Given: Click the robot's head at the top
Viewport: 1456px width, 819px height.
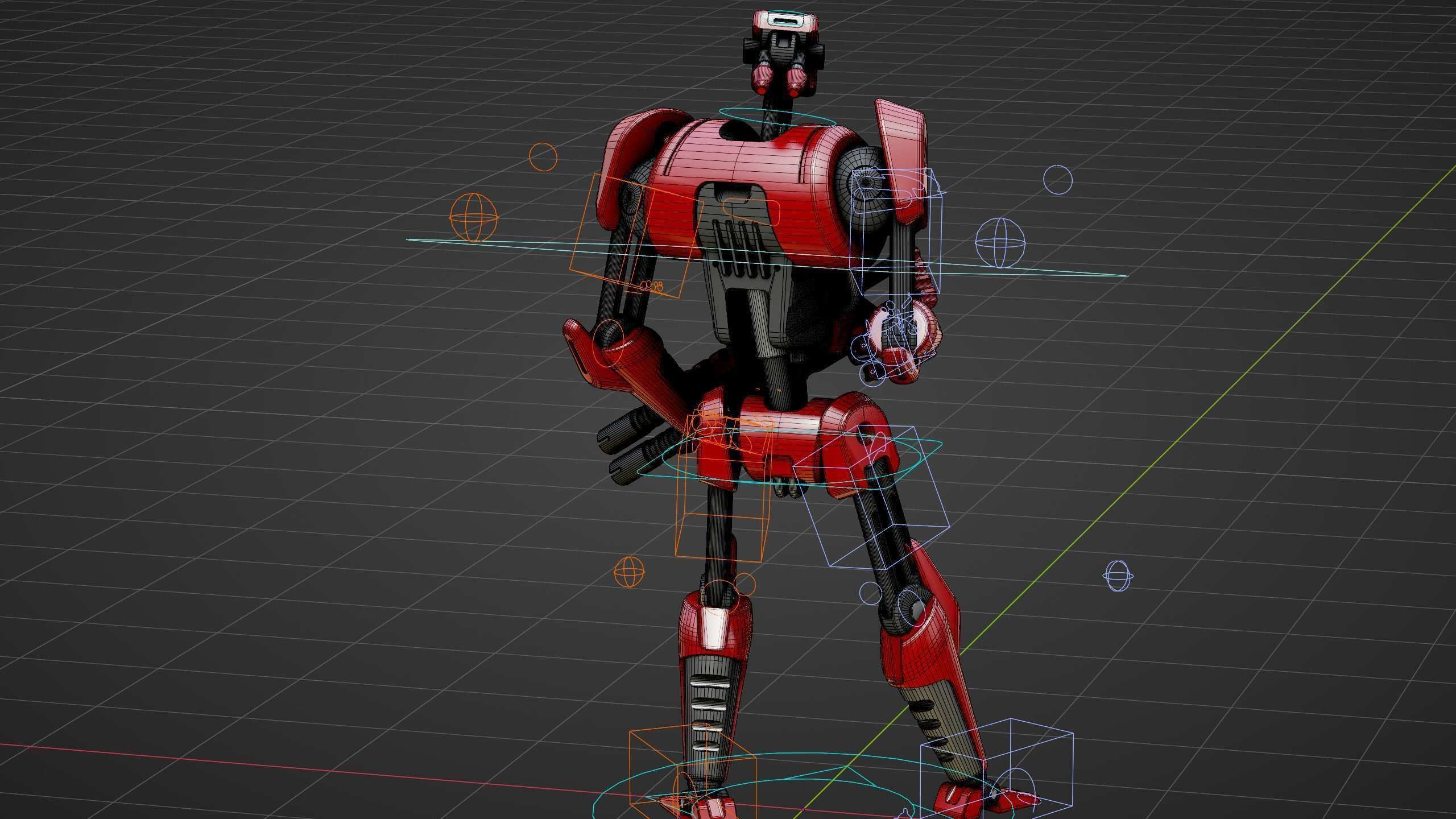Looking at the screenshot, I should (x=783, y=52).
